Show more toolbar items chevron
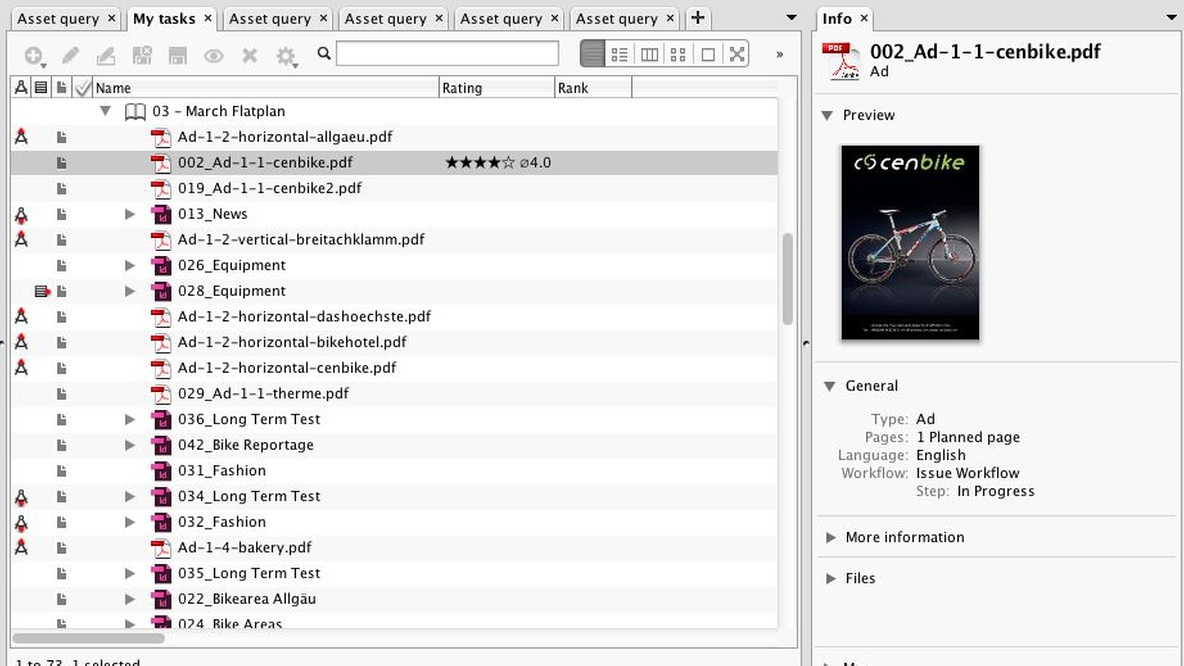The height and width of the screenshot is (666, 1184). point(779,54)
